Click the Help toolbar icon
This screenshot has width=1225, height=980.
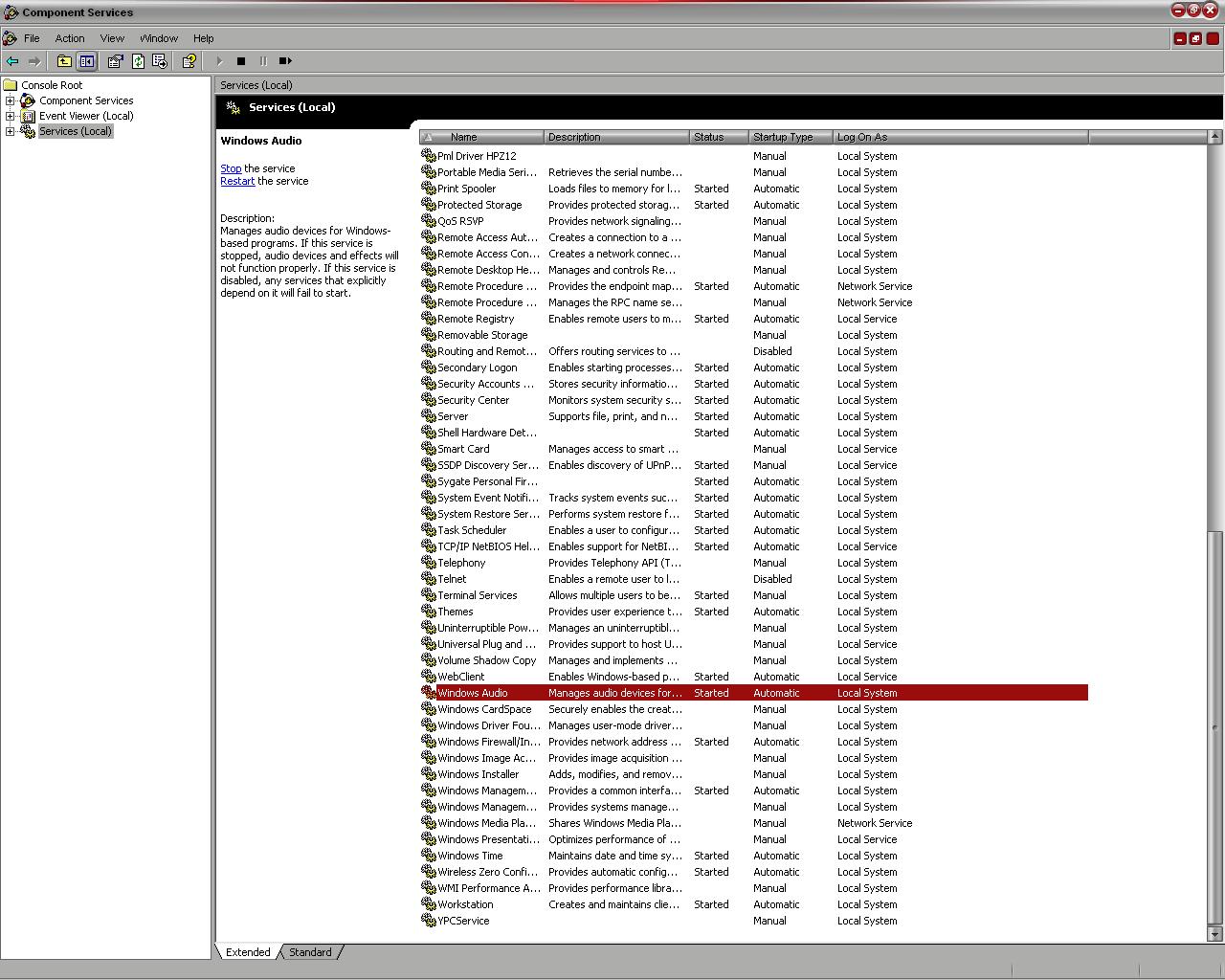point(189,61)
